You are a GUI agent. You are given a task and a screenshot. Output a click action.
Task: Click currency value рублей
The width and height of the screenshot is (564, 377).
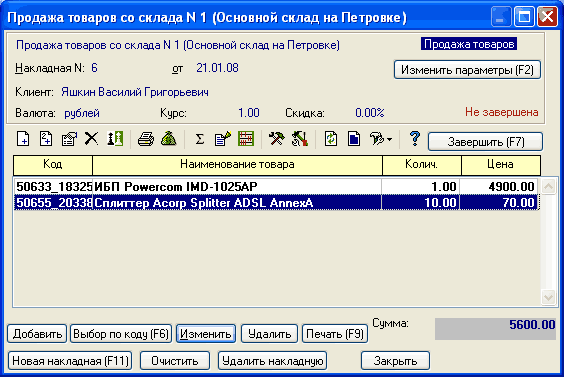[x=82, y=113]
